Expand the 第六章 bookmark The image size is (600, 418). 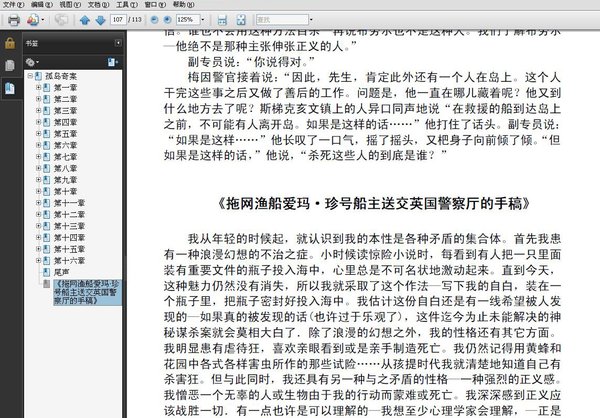(x=38, y=145)
